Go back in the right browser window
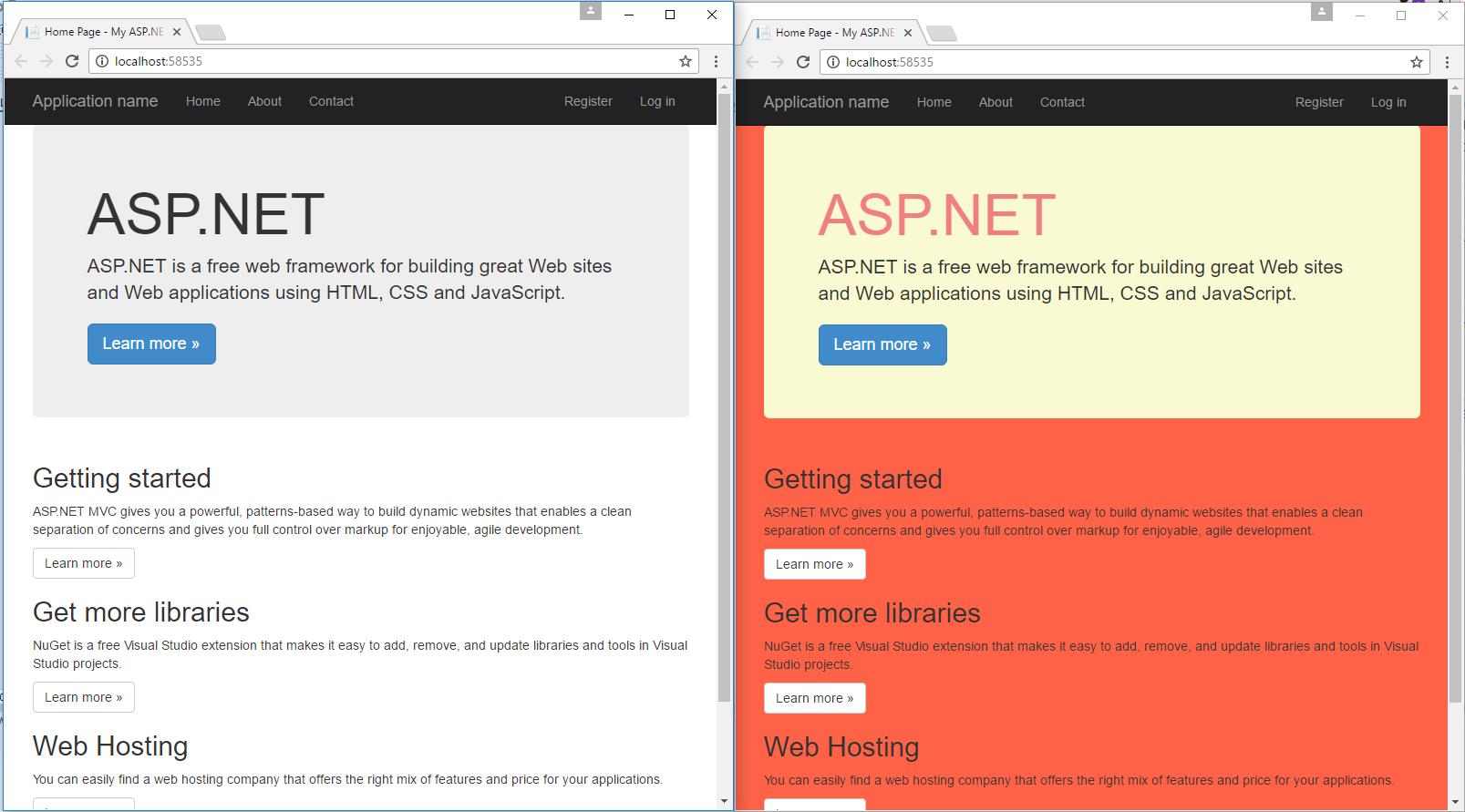 tap(752, 62)
